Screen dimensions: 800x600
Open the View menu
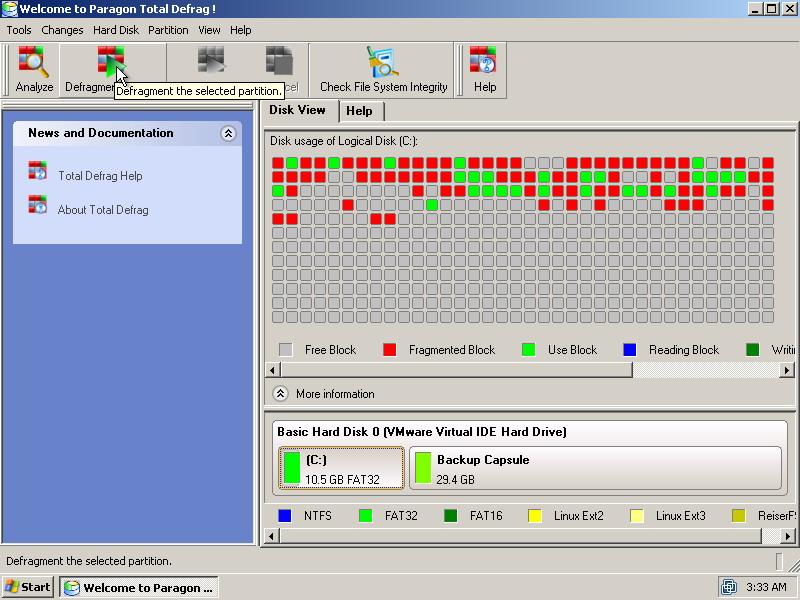209,30
